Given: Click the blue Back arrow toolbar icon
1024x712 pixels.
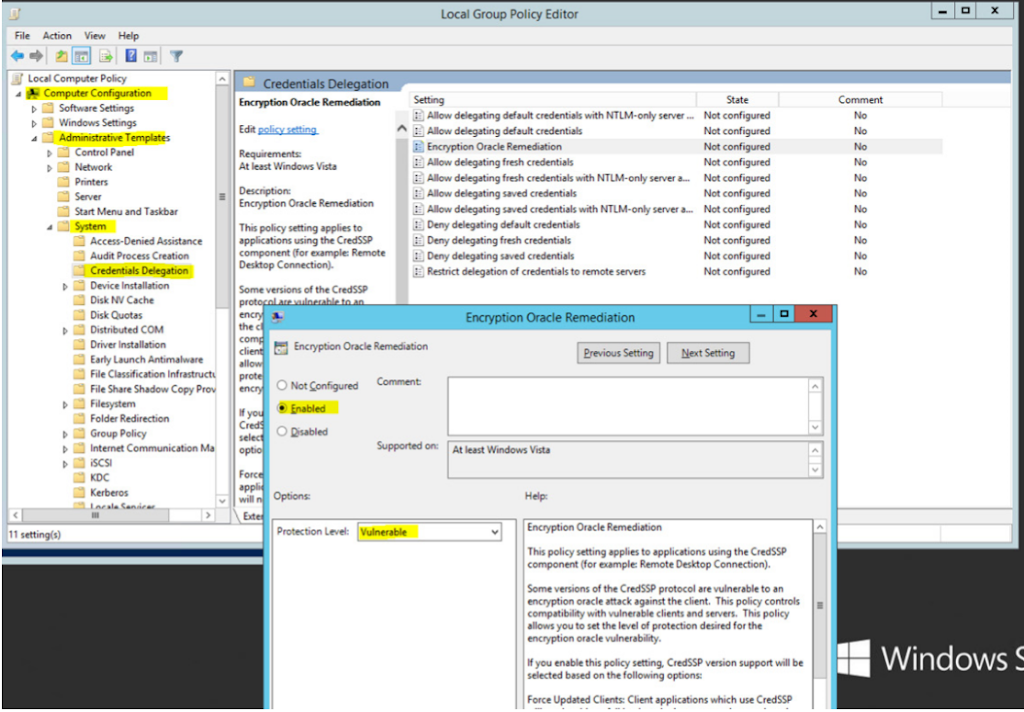Looking at the screenshot, I should click(18, 56).
